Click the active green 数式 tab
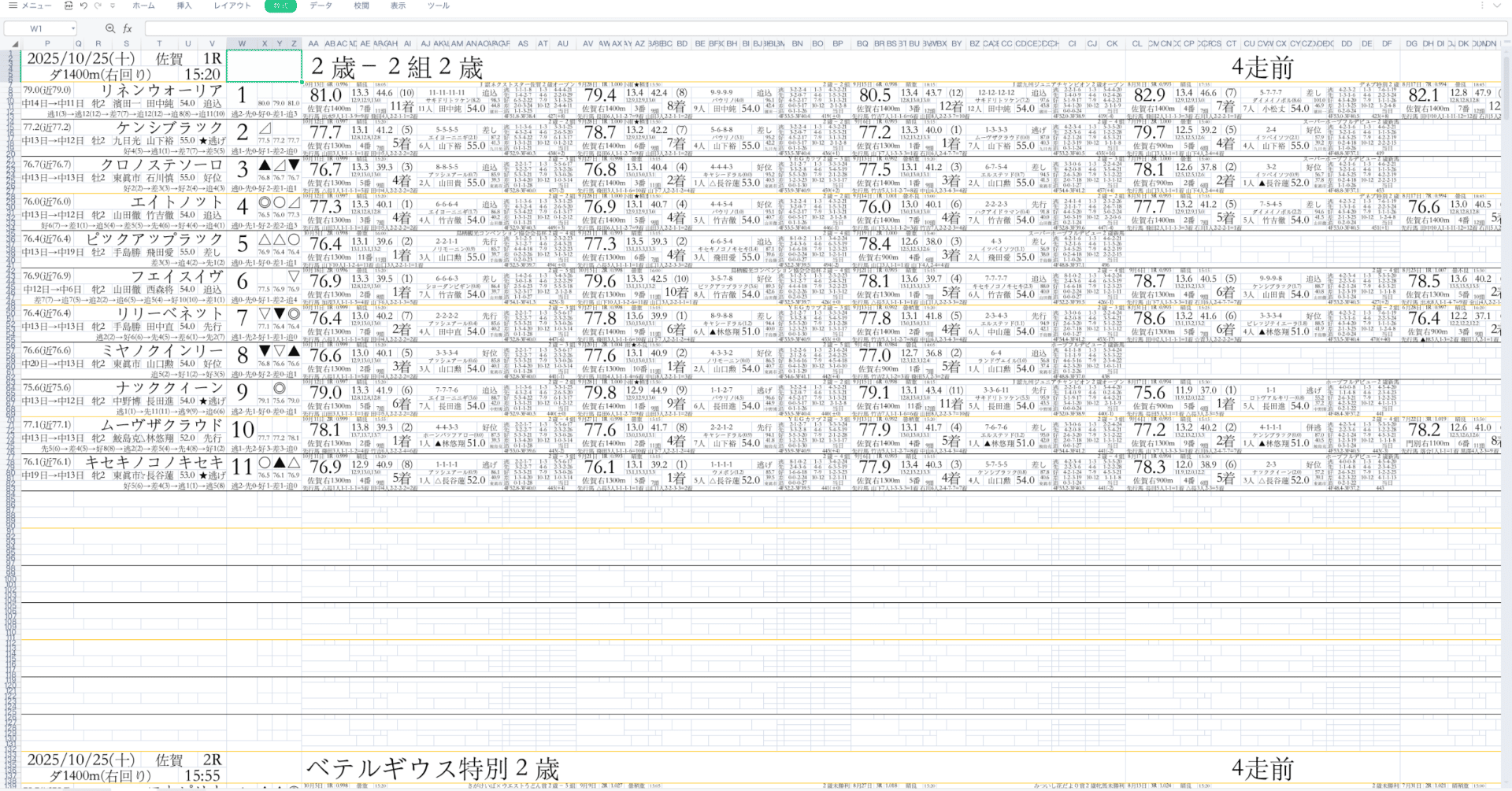 (280, 6)
